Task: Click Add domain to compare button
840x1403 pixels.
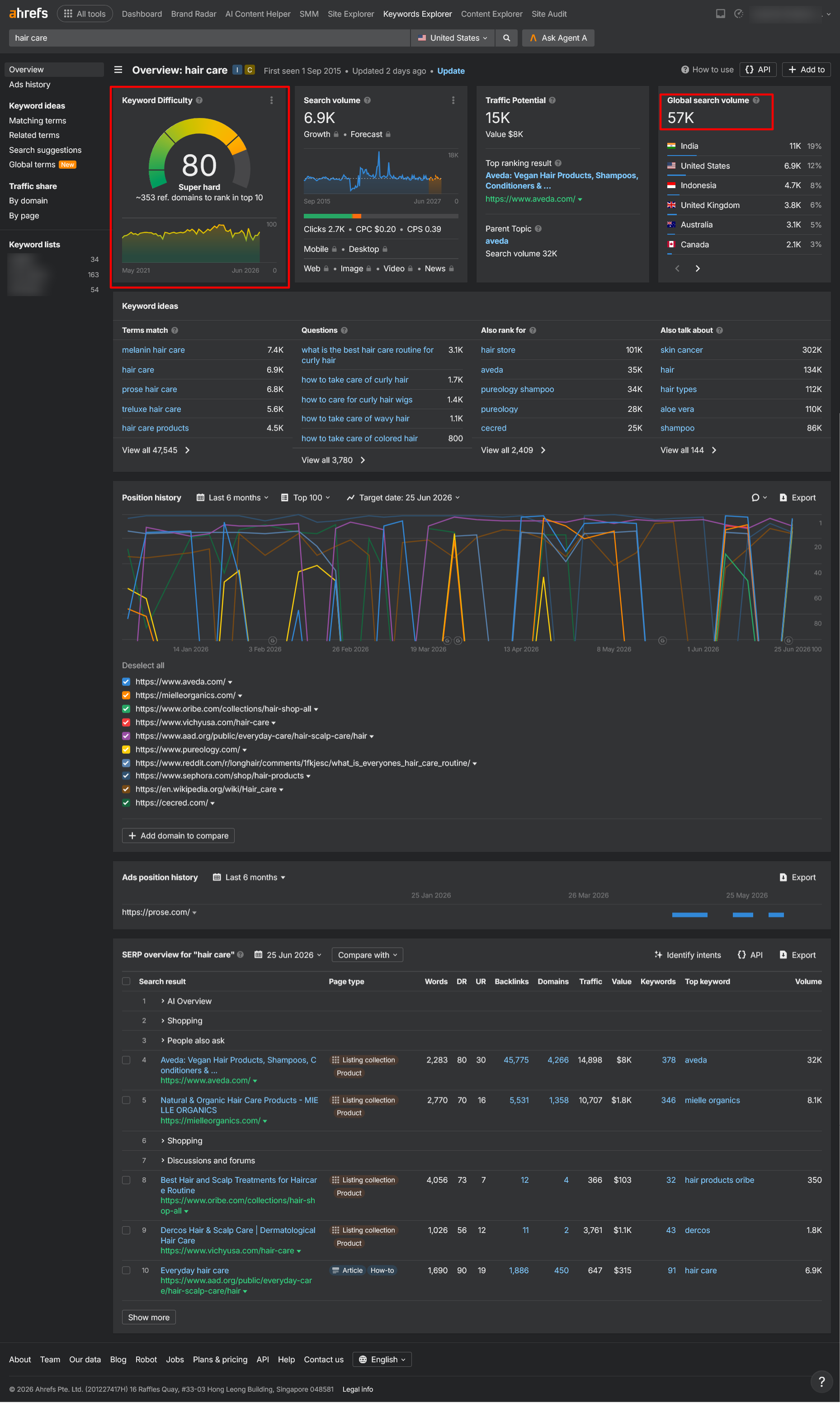Action: (178, 836)
